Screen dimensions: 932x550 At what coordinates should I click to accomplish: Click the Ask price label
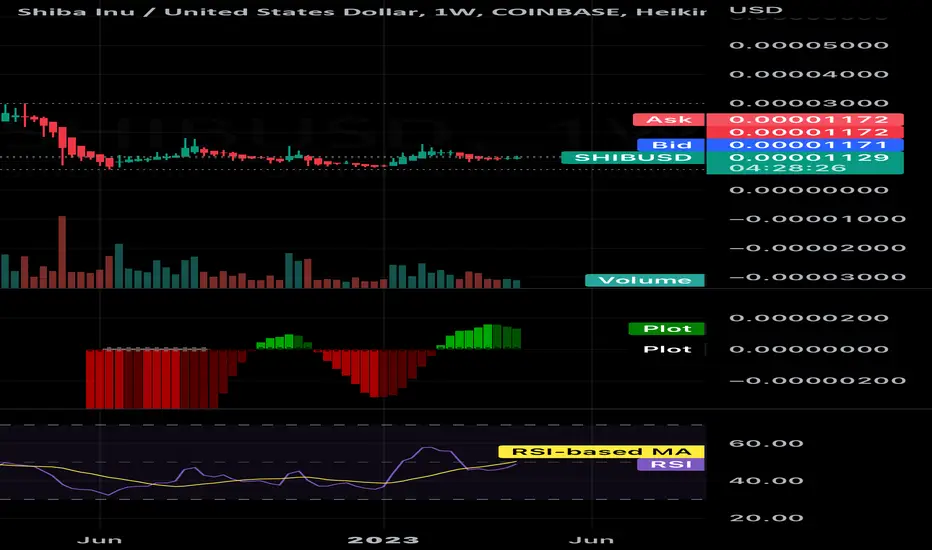pyautogui.click(x=669, y=120)
